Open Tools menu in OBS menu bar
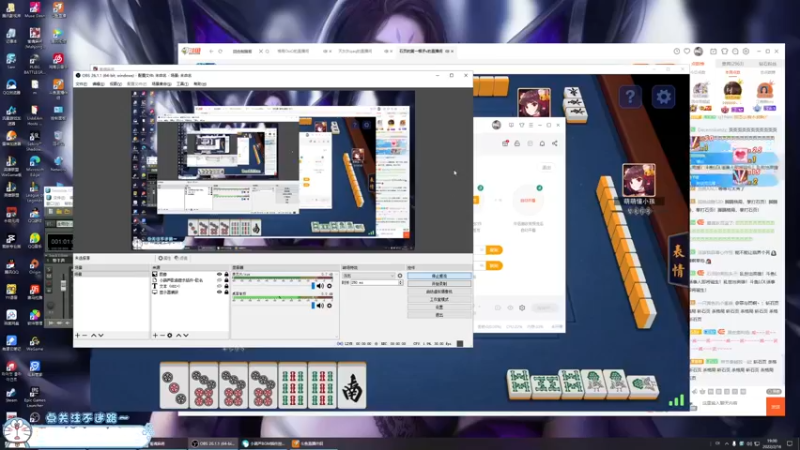The height and width of the screenshot is (450, 800). click(x=182, y=84)
